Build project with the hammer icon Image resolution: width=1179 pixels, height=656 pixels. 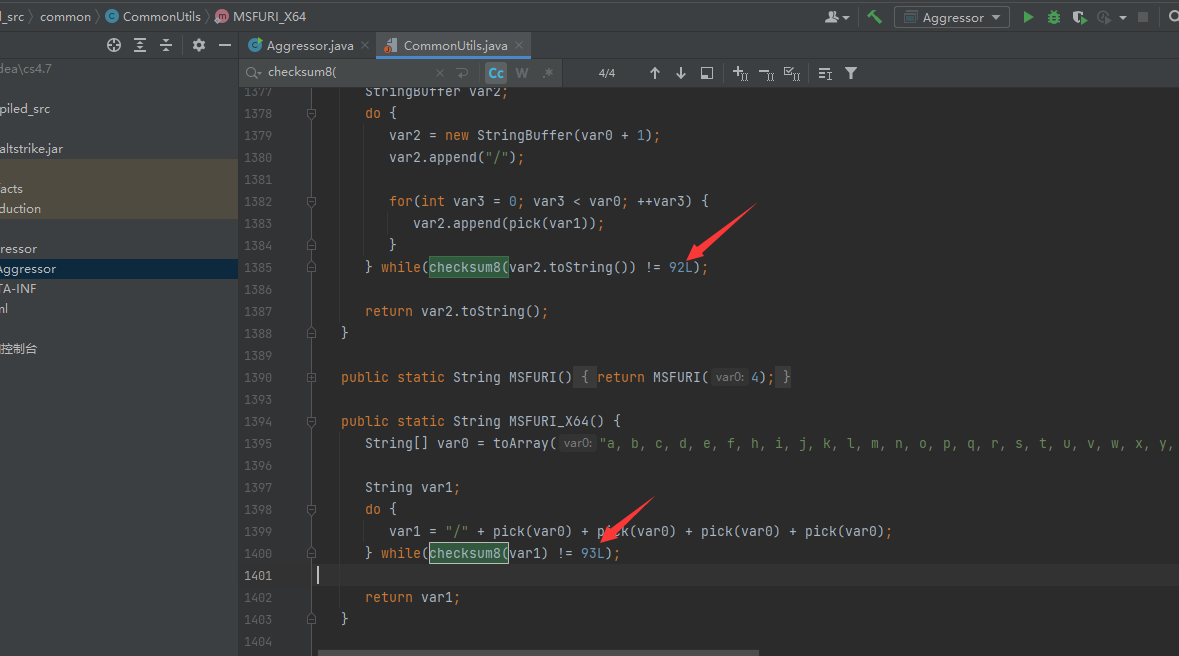(874, 17)
